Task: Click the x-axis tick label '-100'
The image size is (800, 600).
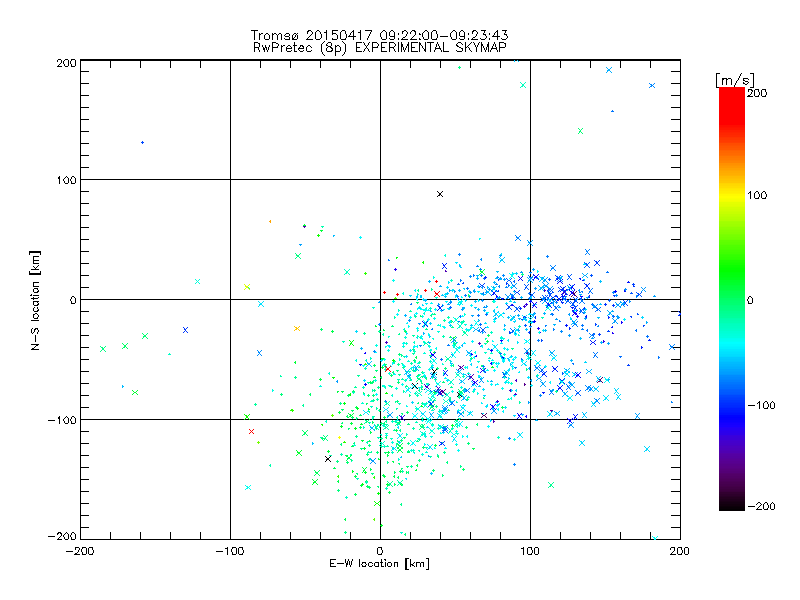Action: [230, 551]
